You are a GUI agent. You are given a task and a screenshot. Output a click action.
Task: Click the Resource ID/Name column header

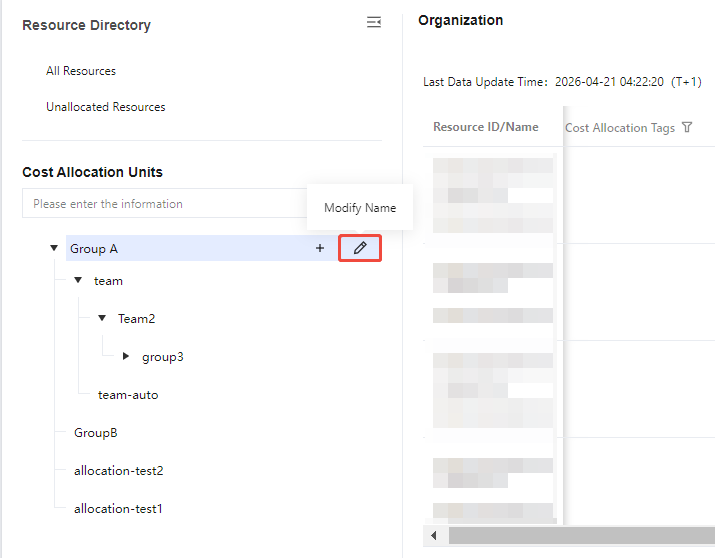coord(486,127)
